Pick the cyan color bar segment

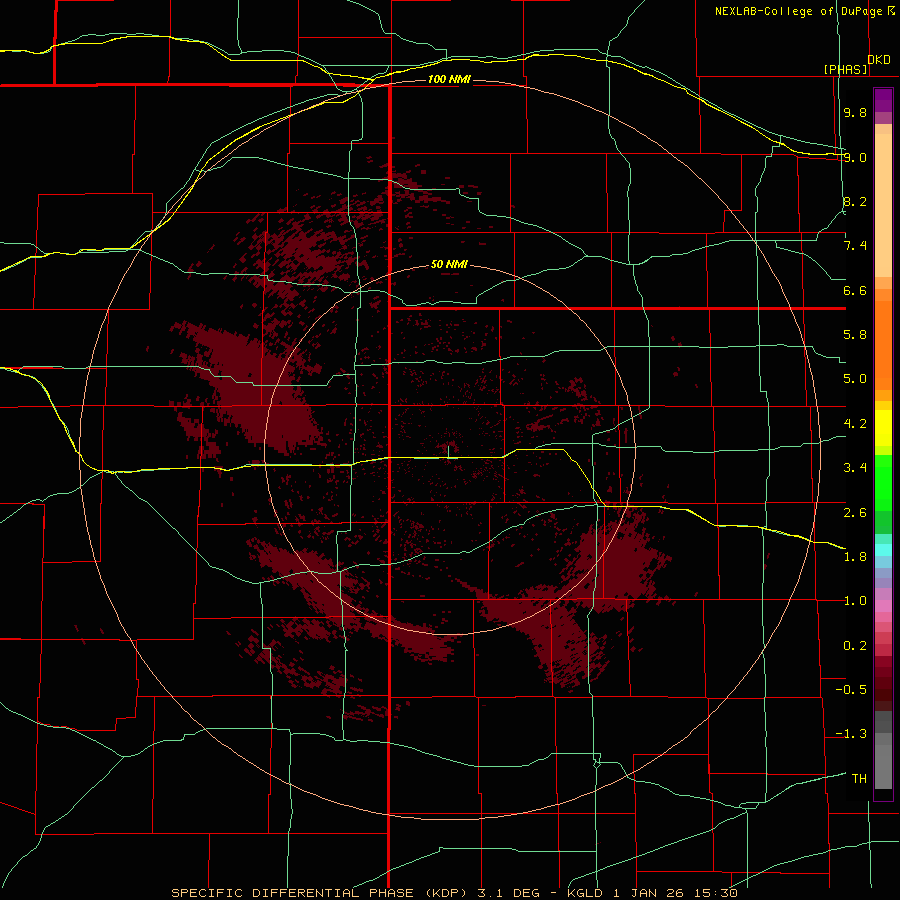tap(883, 550)
